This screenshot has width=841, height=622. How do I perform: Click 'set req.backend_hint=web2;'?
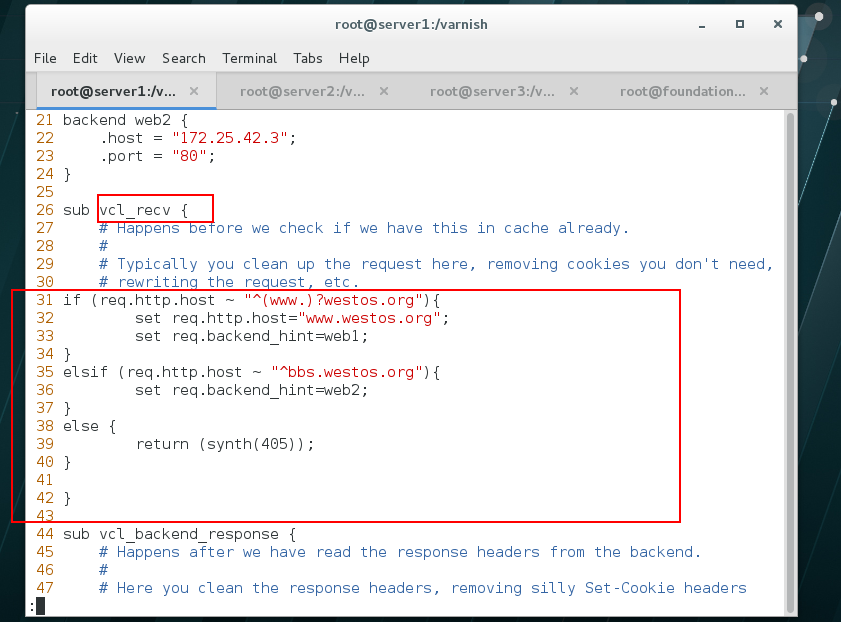pyautogui.click(x=252, y=390)
